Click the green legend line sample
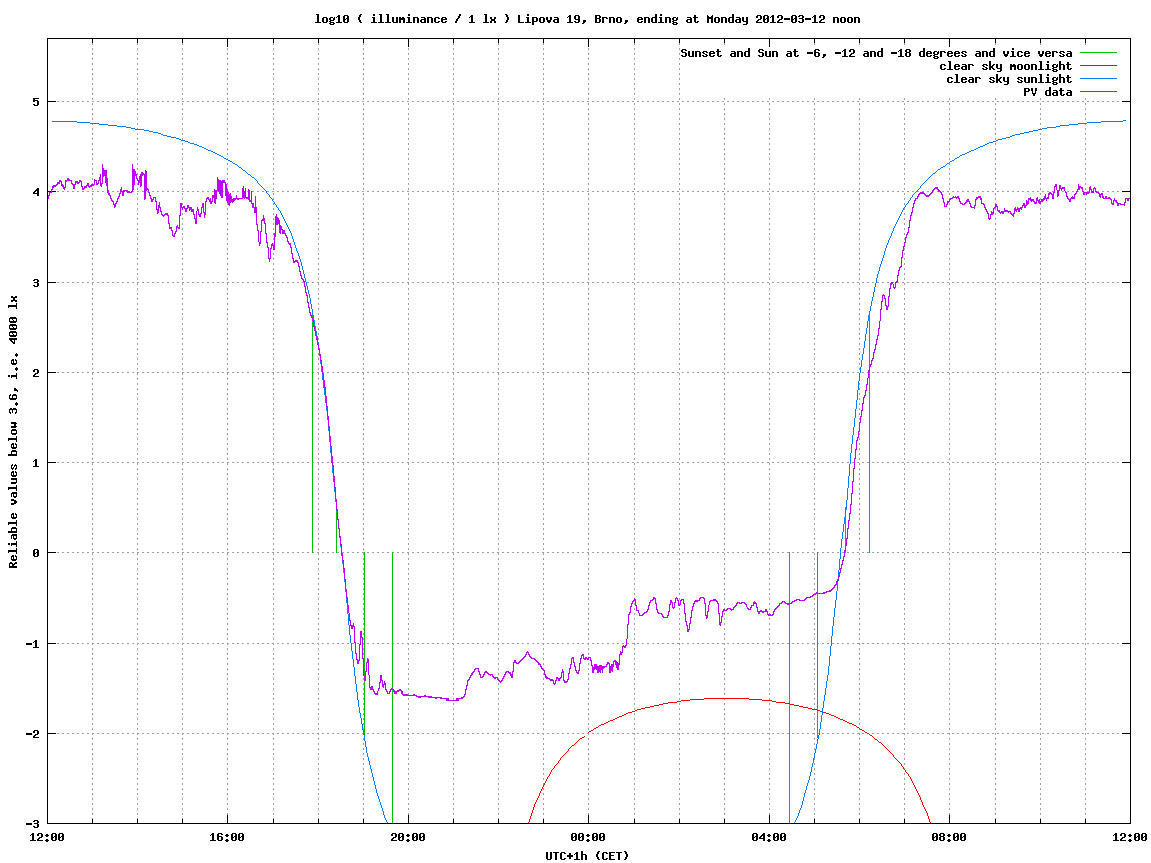 point(1098,53)
